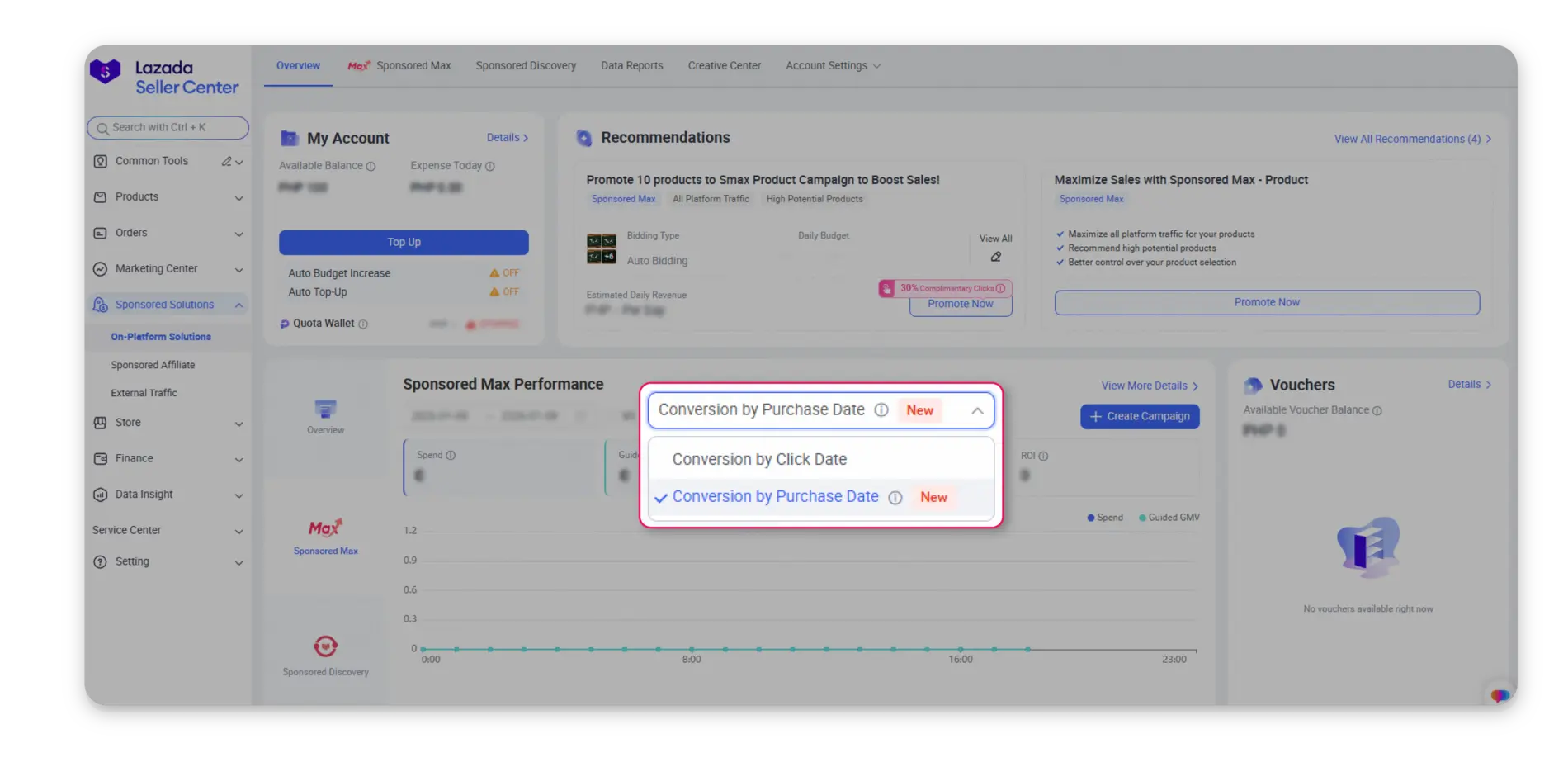Open the Account Settings dropdown
This screenshot has height=762, width=1568.
point(832,66)
